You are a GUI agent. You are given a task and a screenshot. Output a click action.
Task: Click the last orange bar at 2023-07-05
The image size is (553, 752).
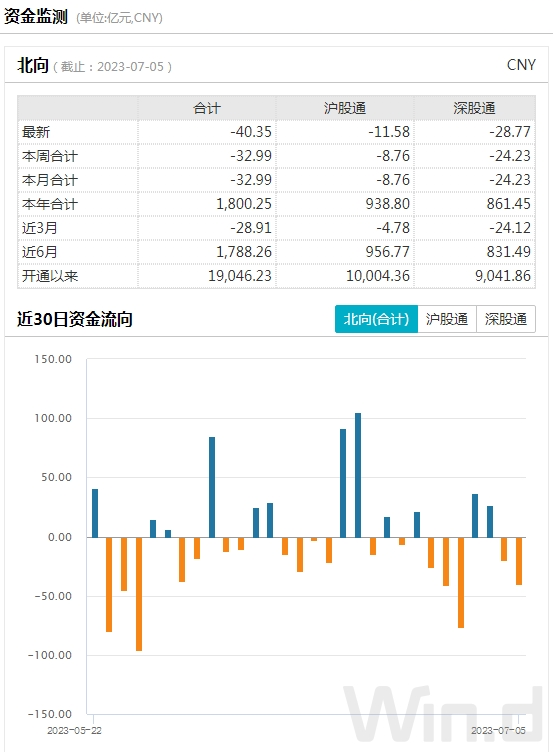click(519, 561)
